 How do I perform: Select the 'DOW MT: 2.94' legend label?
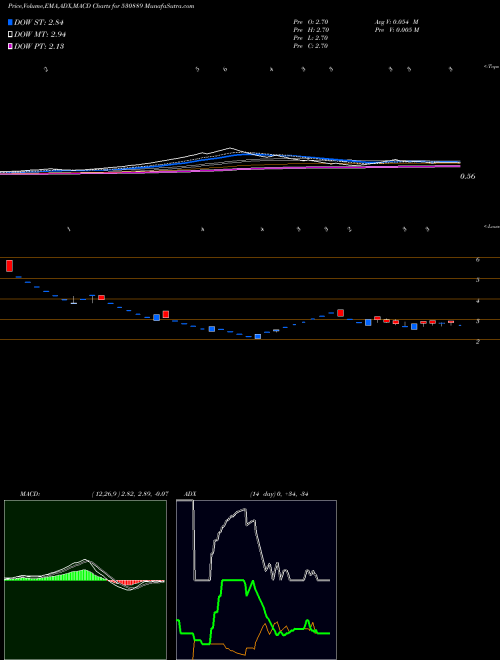click(40, 35)
